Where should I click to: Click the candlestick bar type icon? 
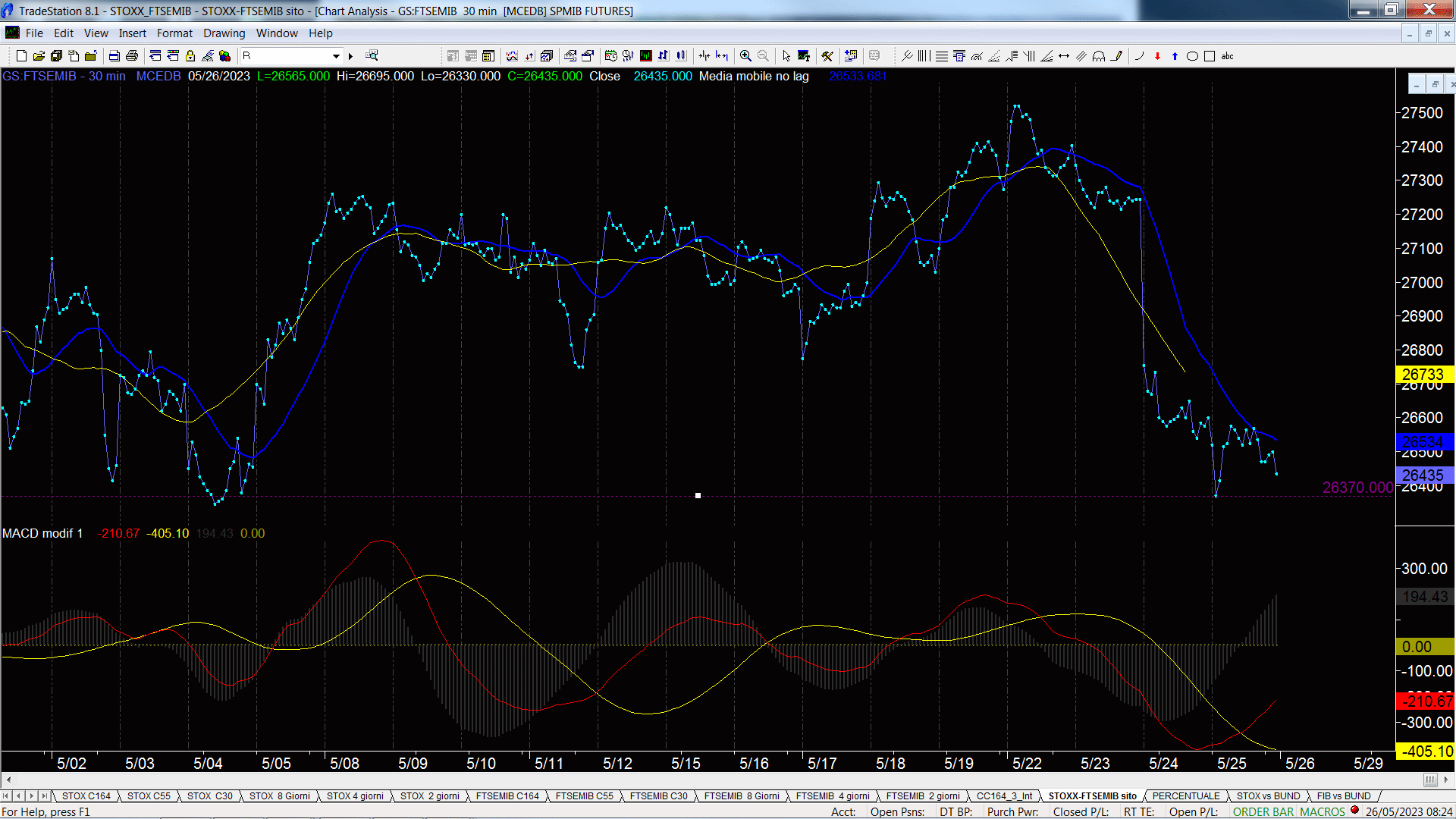coord(681,56)
